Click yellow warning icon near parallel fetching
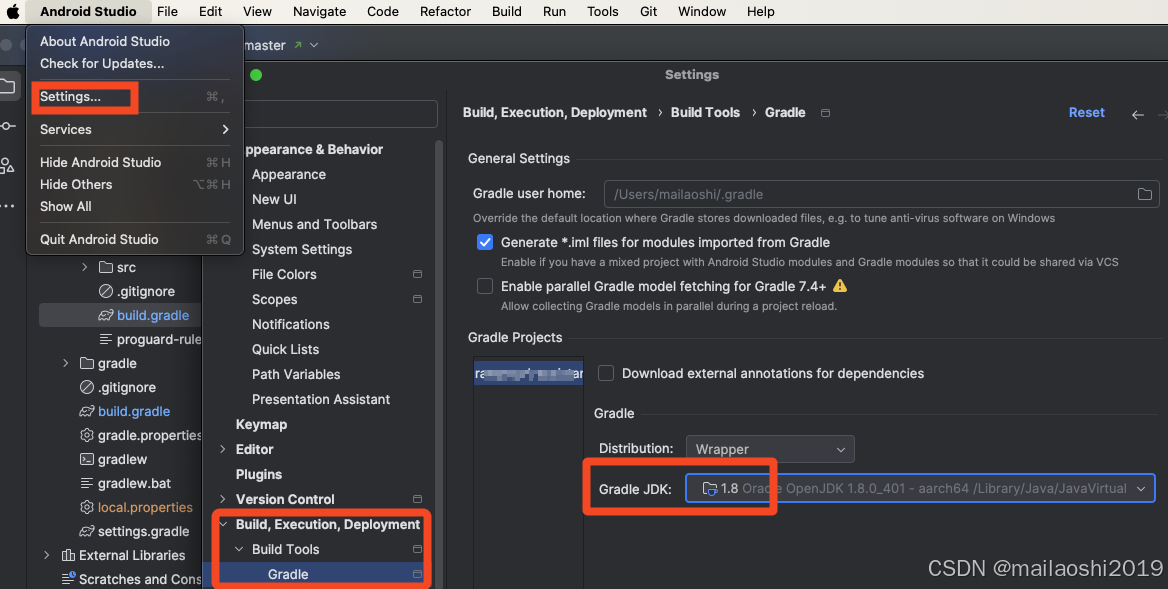 [x=840, y=286]
